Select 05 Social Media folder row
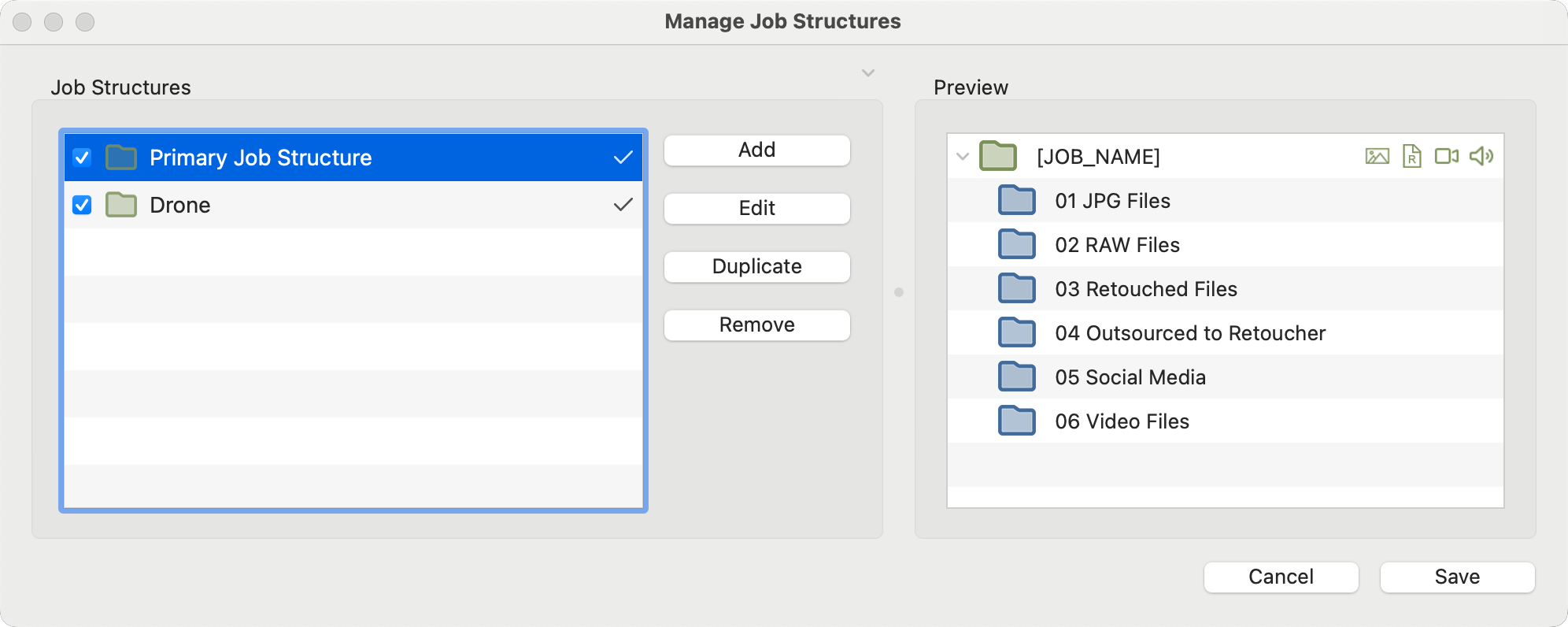This screenshot has height=627, width=1568. tap(1130, 377)
